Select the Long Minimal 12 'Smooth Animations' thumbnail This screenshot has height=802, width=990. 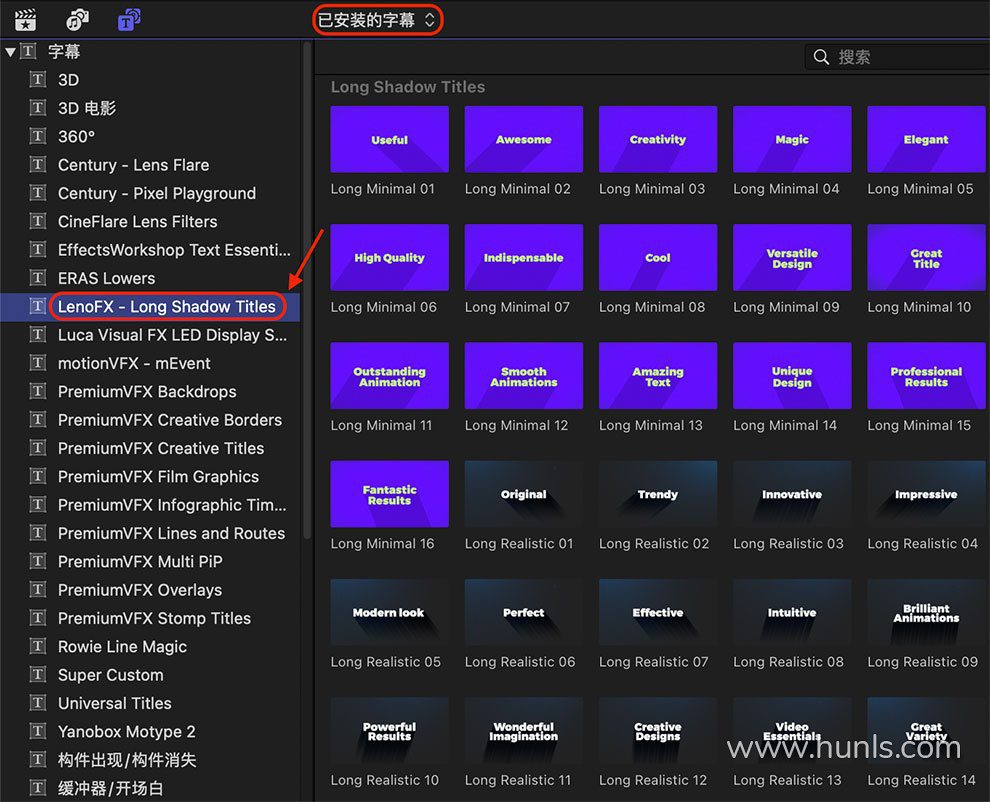(523, 376)
